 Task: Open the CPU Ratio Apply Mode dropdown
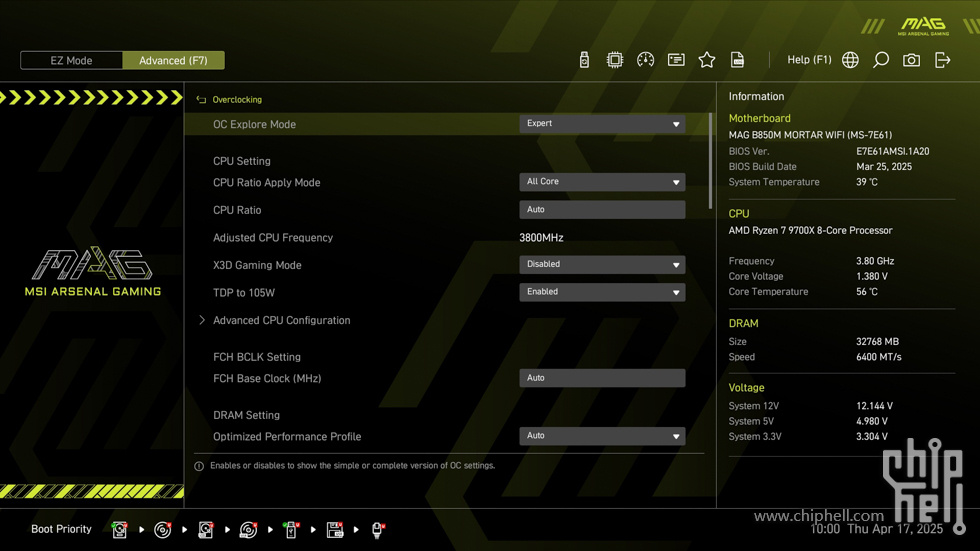[x=602, y=182]
